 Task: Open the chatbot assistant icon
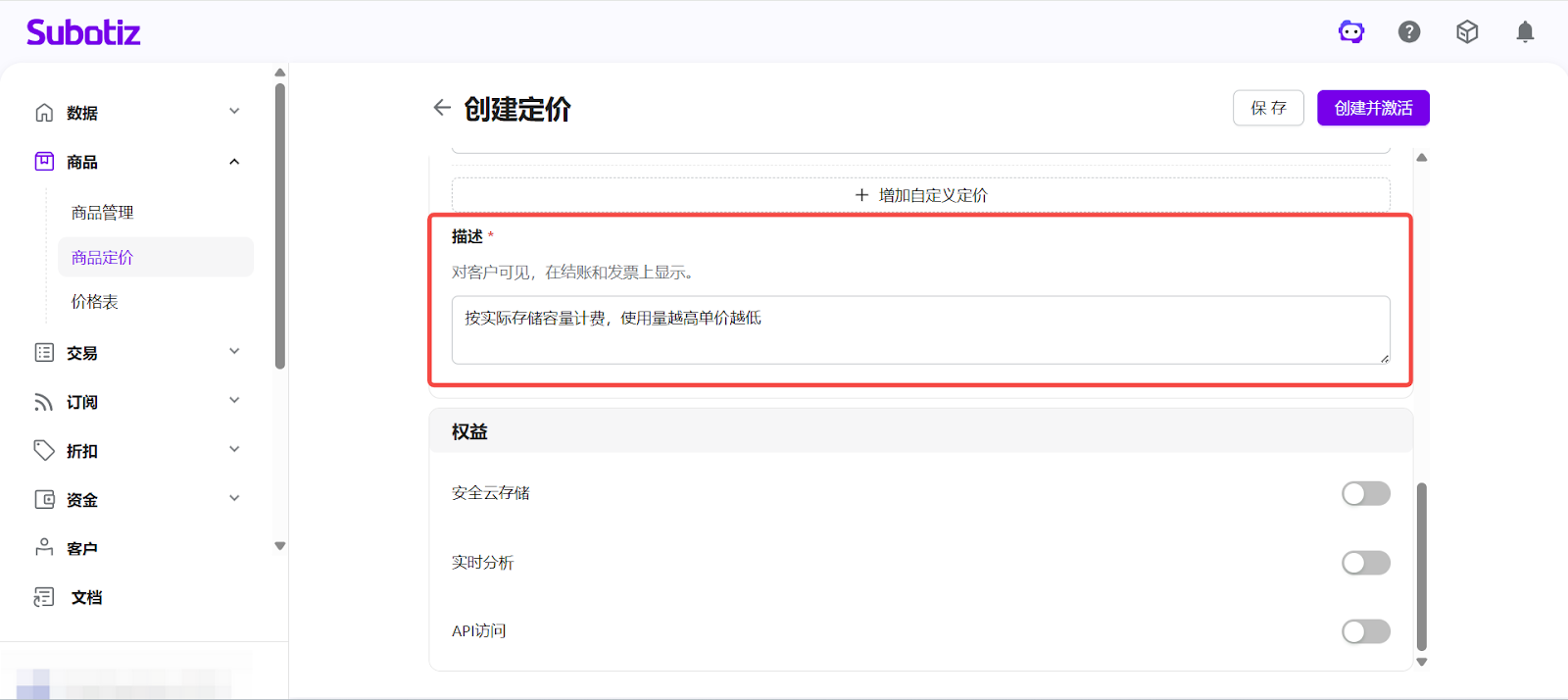click(1351, 32)
